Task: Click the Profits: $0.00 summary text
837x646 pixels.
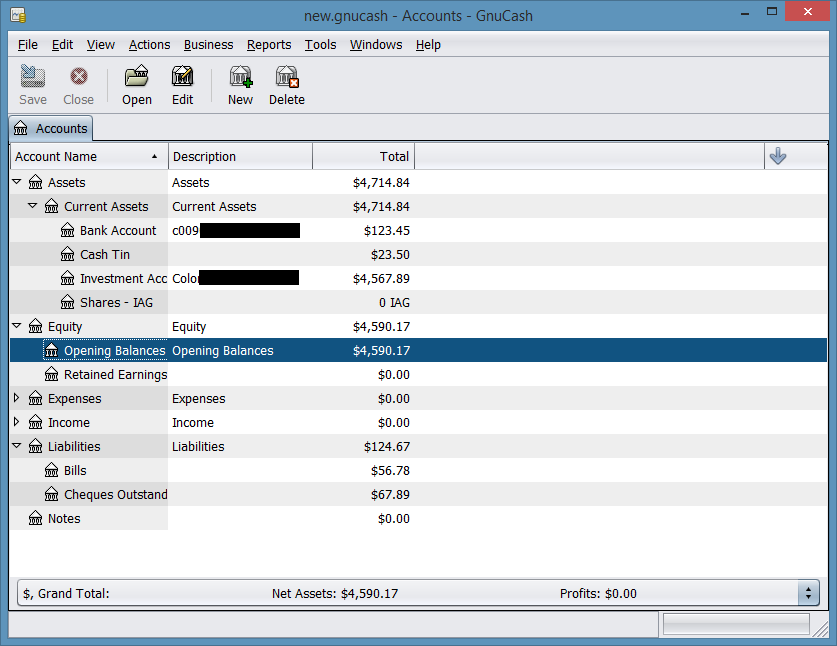Action: [x=598, y=594]
